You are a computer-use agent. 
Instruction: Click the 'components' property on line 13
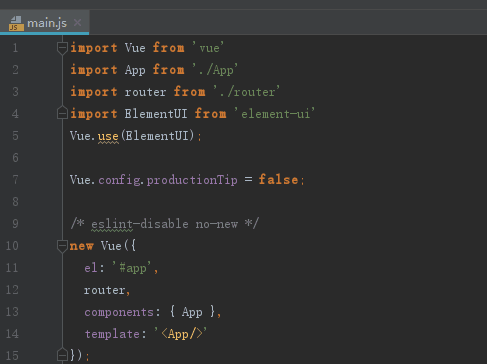click(x=119, y=312)
